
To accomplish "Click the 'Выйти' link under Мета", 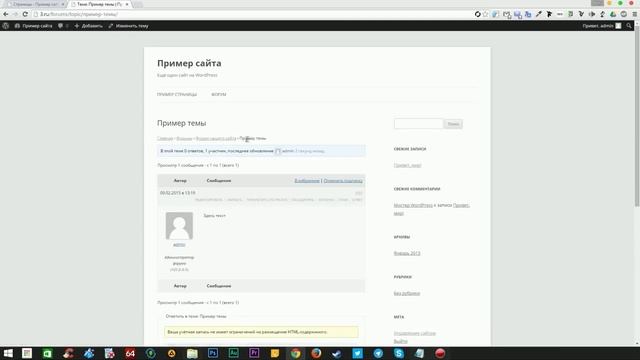I will [400, 341].
